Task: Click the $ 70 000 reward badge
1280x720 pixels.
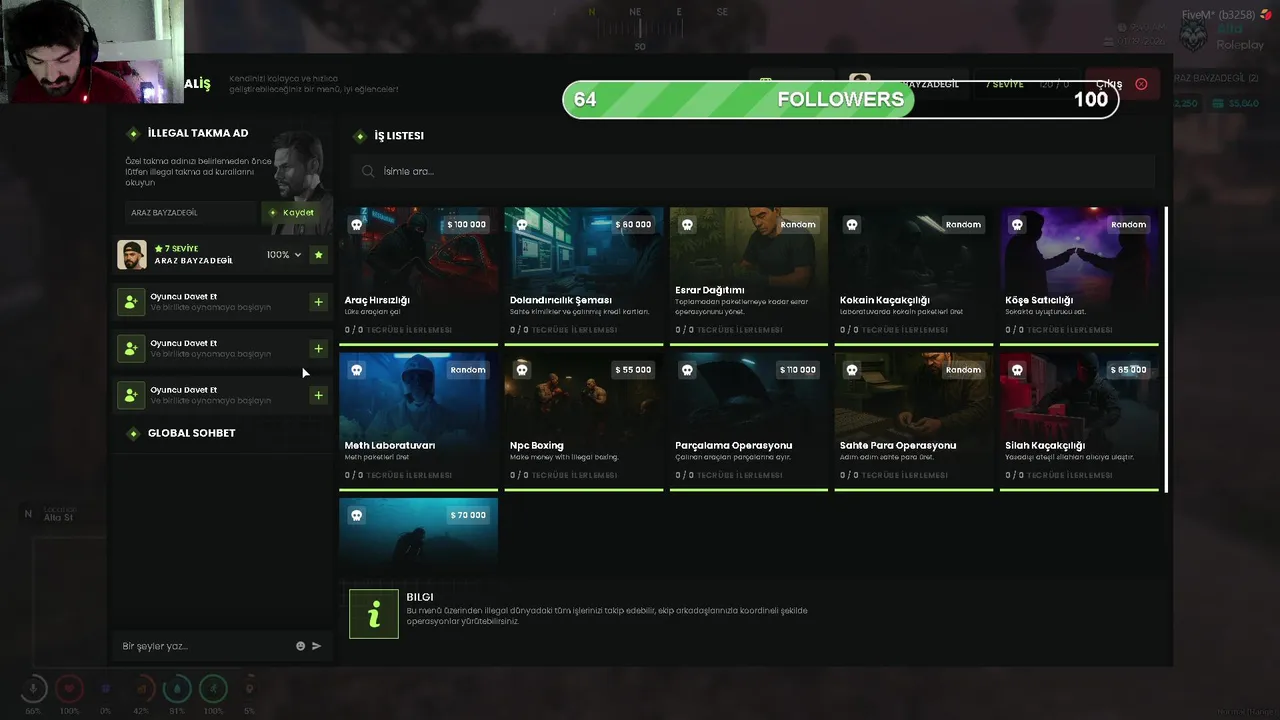Action: point(468,515)
